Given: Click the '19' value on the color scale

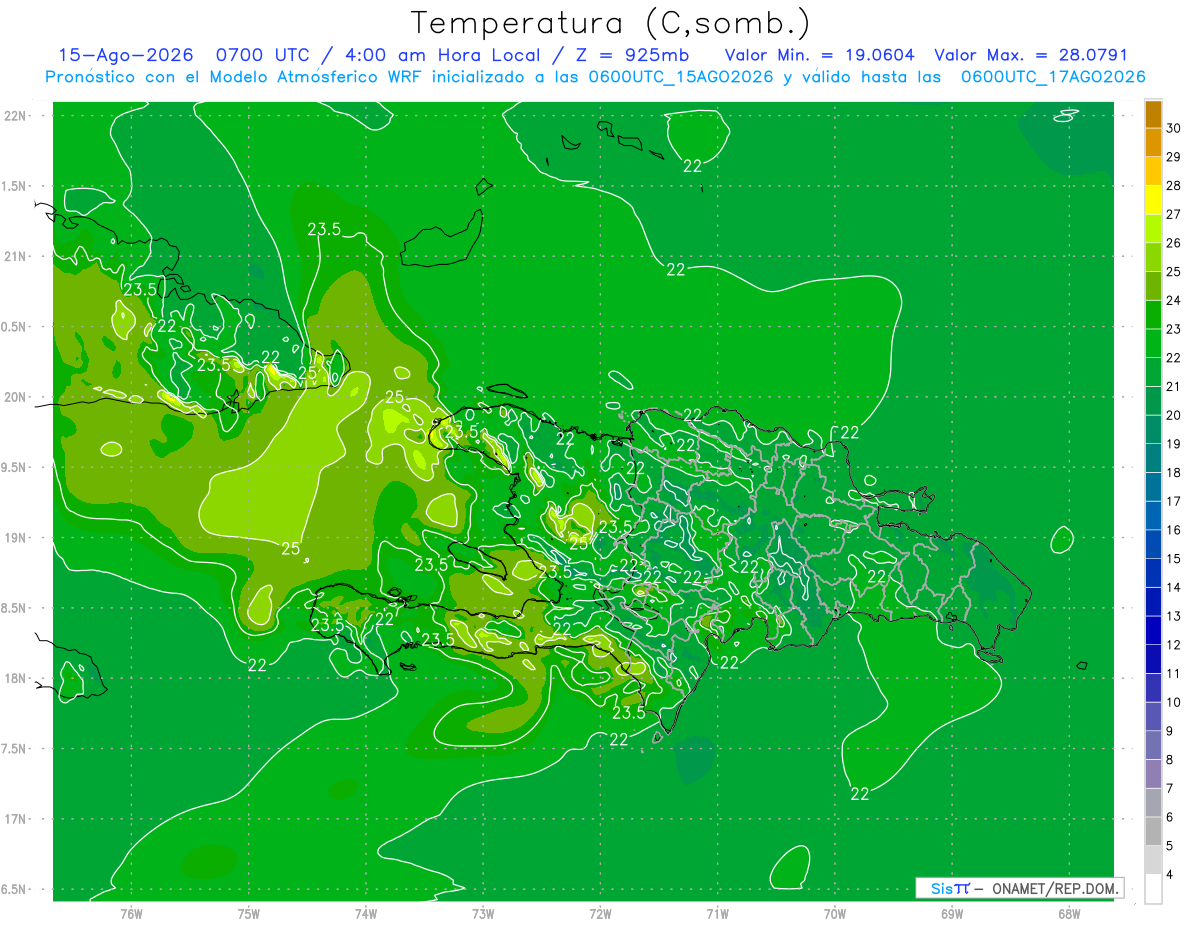Looking at the screenshot, I should [x=1174, y=444].
